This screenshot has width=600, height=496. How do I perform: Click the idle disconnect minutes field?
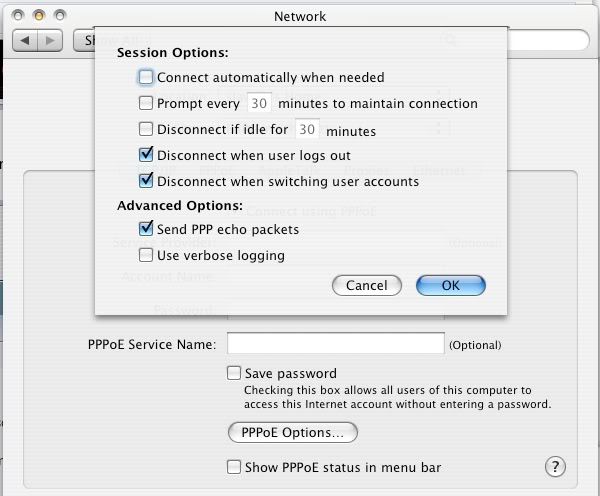(308, 129)
